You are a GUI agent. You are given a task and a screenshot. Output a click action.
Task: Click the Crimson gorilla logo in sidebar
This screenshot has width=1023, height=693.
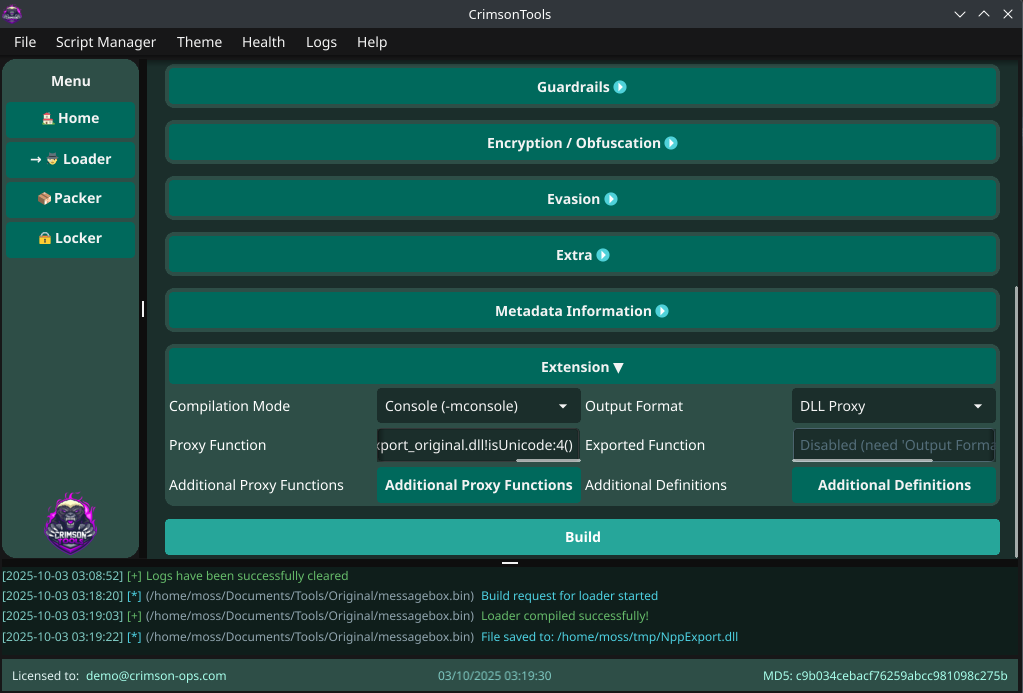70,522
